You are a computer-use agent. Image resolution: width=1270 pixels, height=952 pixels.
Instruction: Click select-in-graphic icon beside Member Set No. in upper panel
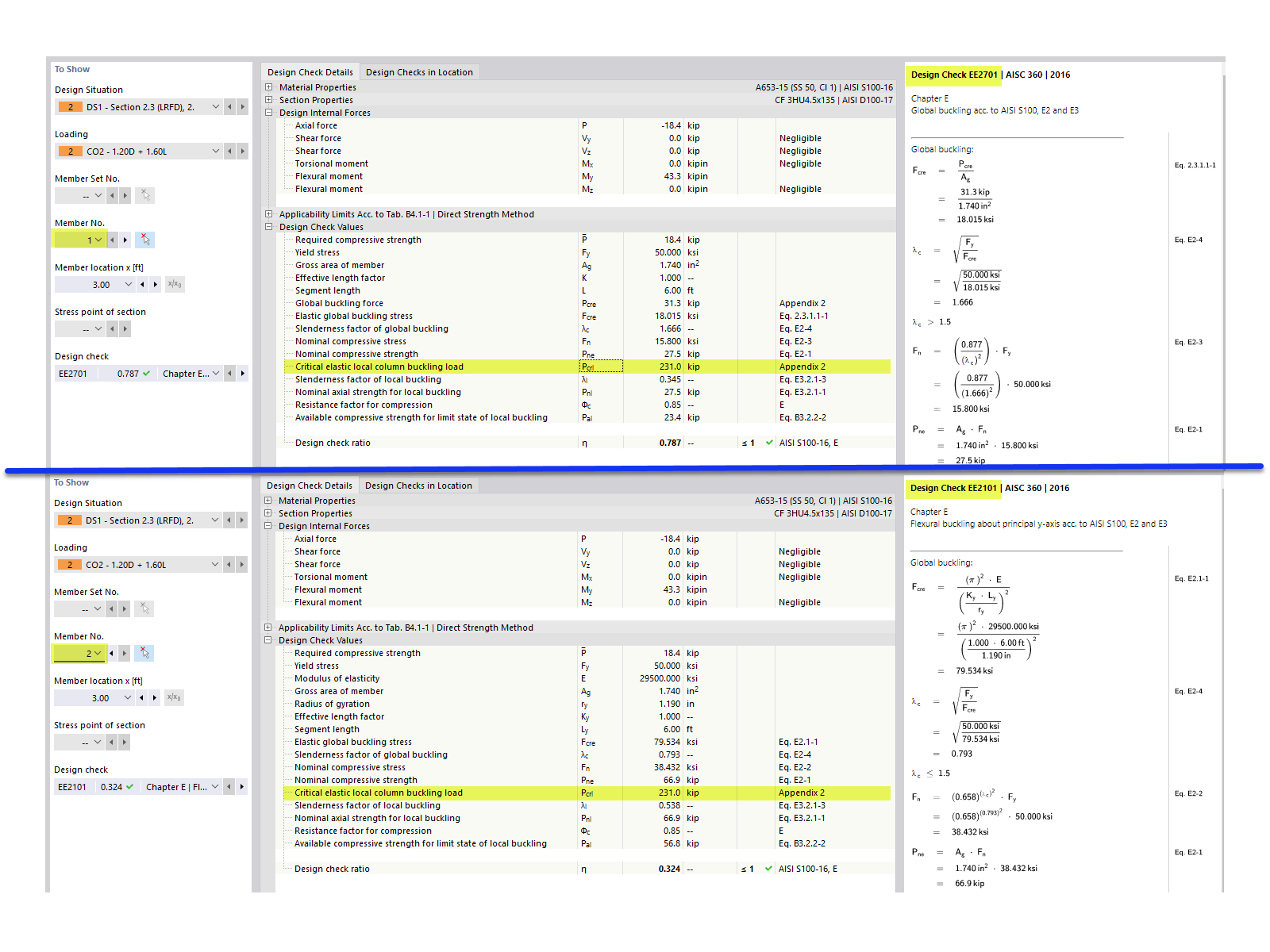pos(145,195)
